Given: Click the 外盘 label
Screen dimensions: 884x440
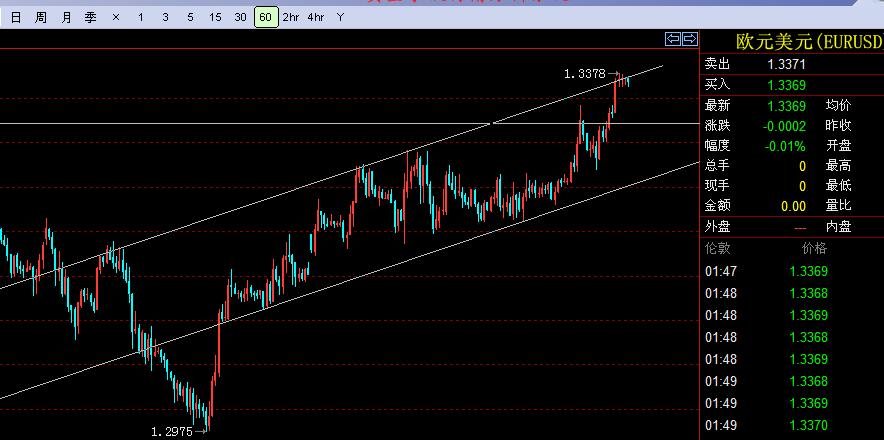Looking at the screenshot, I should coord(717,227).
